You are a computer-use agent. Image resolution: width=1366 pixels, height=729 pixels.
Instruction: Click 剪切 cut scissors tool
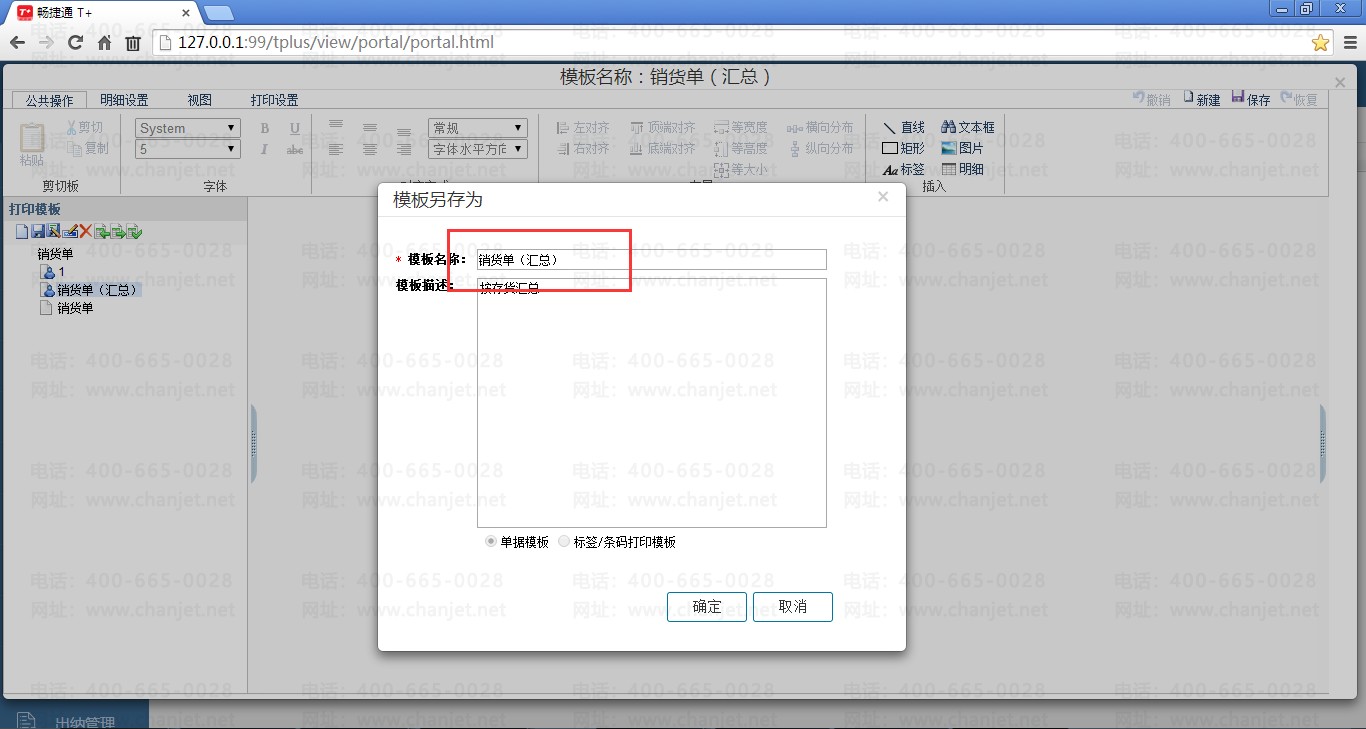pyautogui.click(x=85, y=127)
